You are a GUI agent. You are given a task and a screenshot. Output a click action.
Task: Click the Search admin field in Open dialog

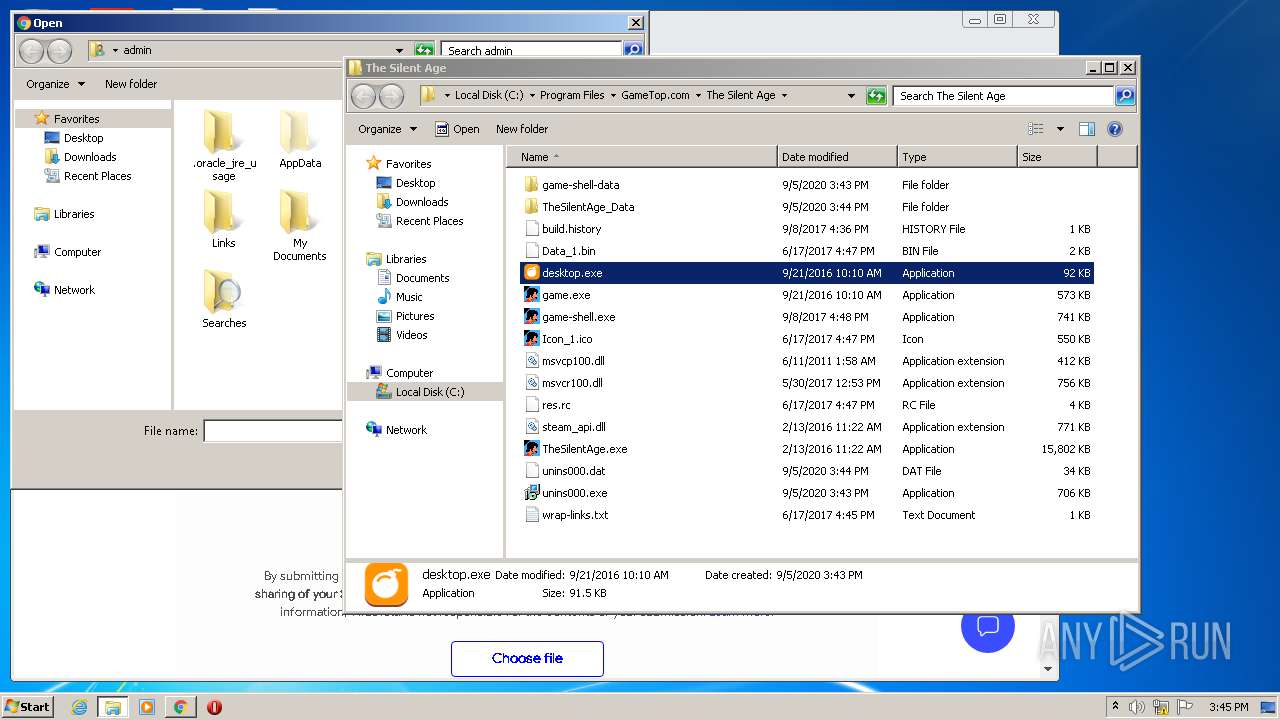point(531,50)
